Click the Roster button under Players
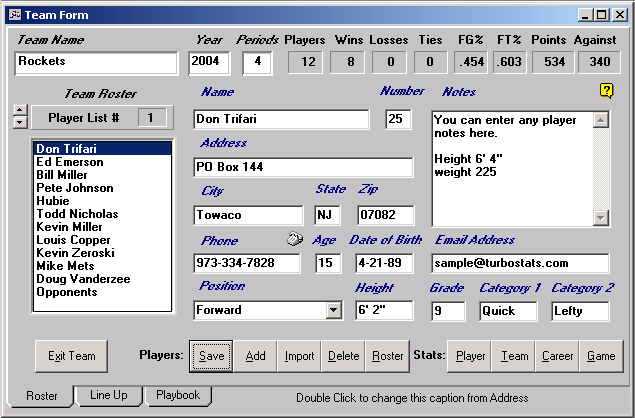 coord(388,356)
